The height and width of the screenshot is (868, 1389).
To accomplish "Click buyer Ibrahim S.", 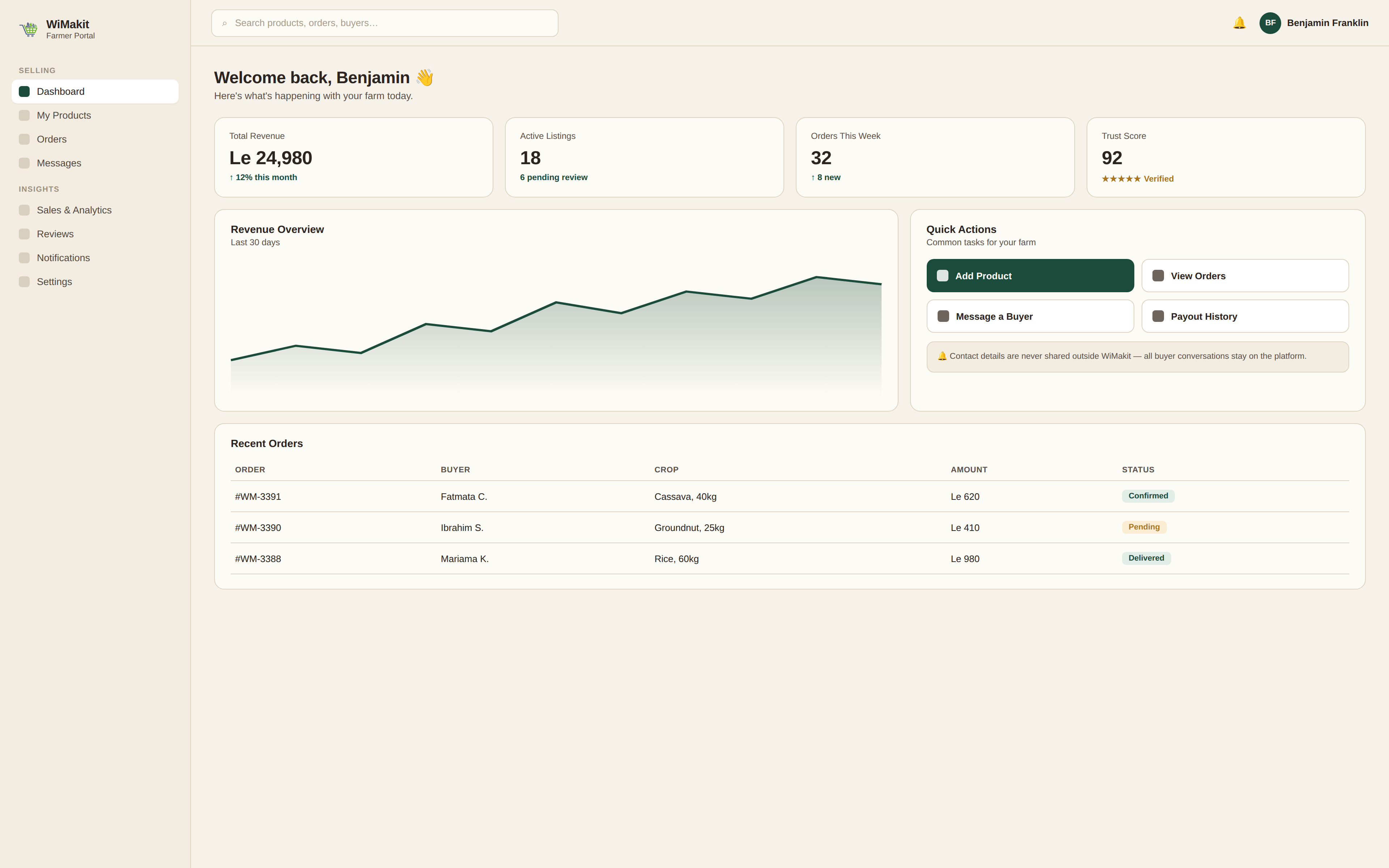I will coord(462,528).
